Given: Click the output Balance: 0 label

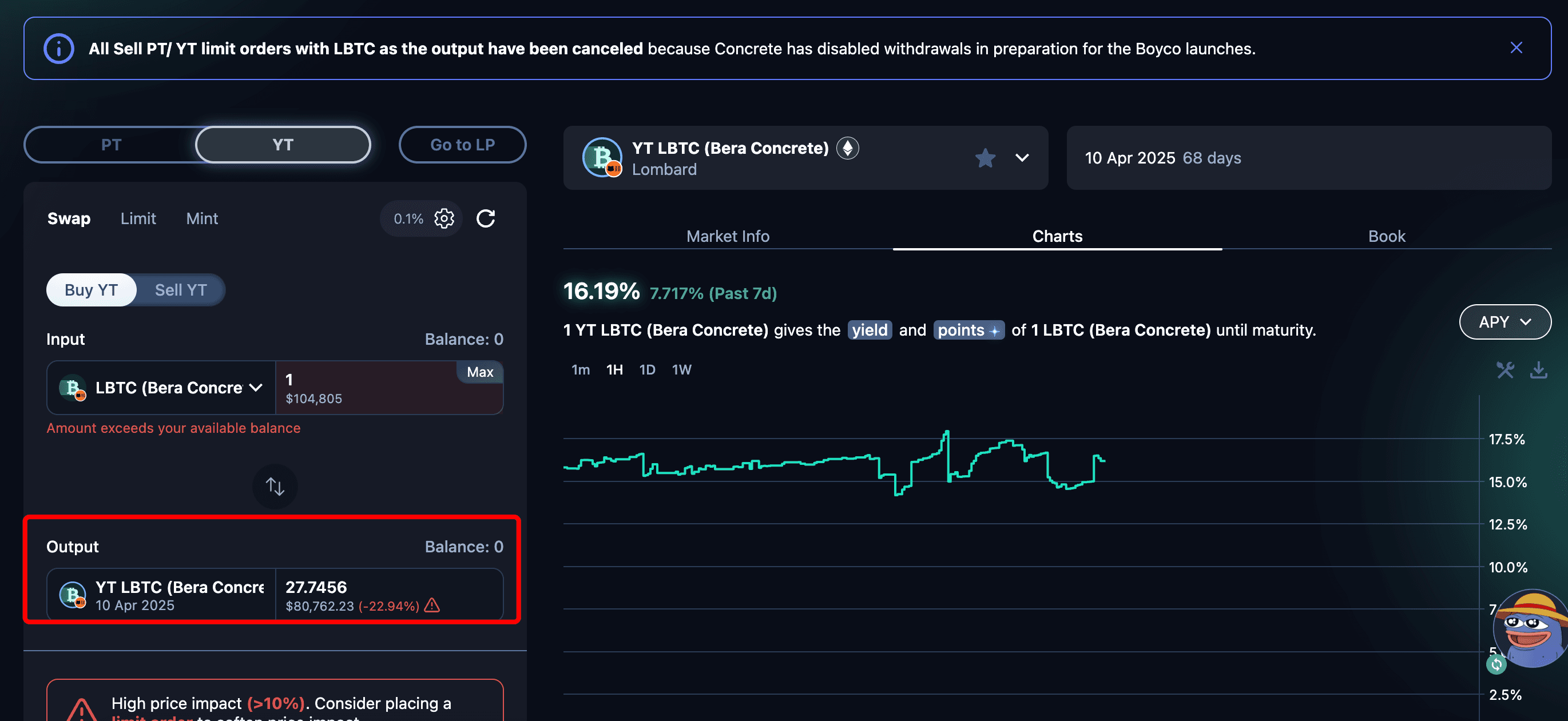Looking at the screenshot, I should click(464, 547).
